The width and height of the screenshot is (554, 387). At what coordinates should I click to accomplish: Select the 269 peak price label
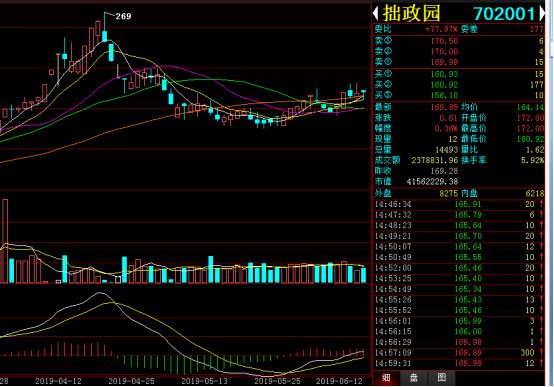[x=123, y=16]
